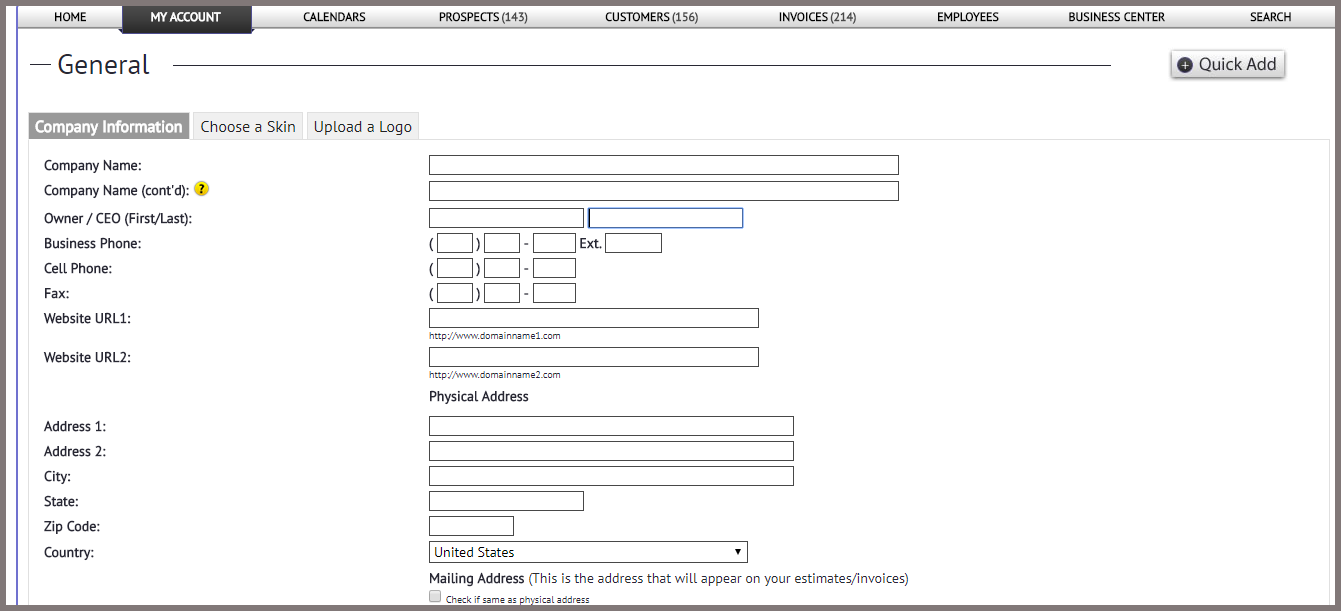Click the Business Phone Ext. field
Image resolution: width=1341 pixels, height=611 pixels.
tap(633, 243)
